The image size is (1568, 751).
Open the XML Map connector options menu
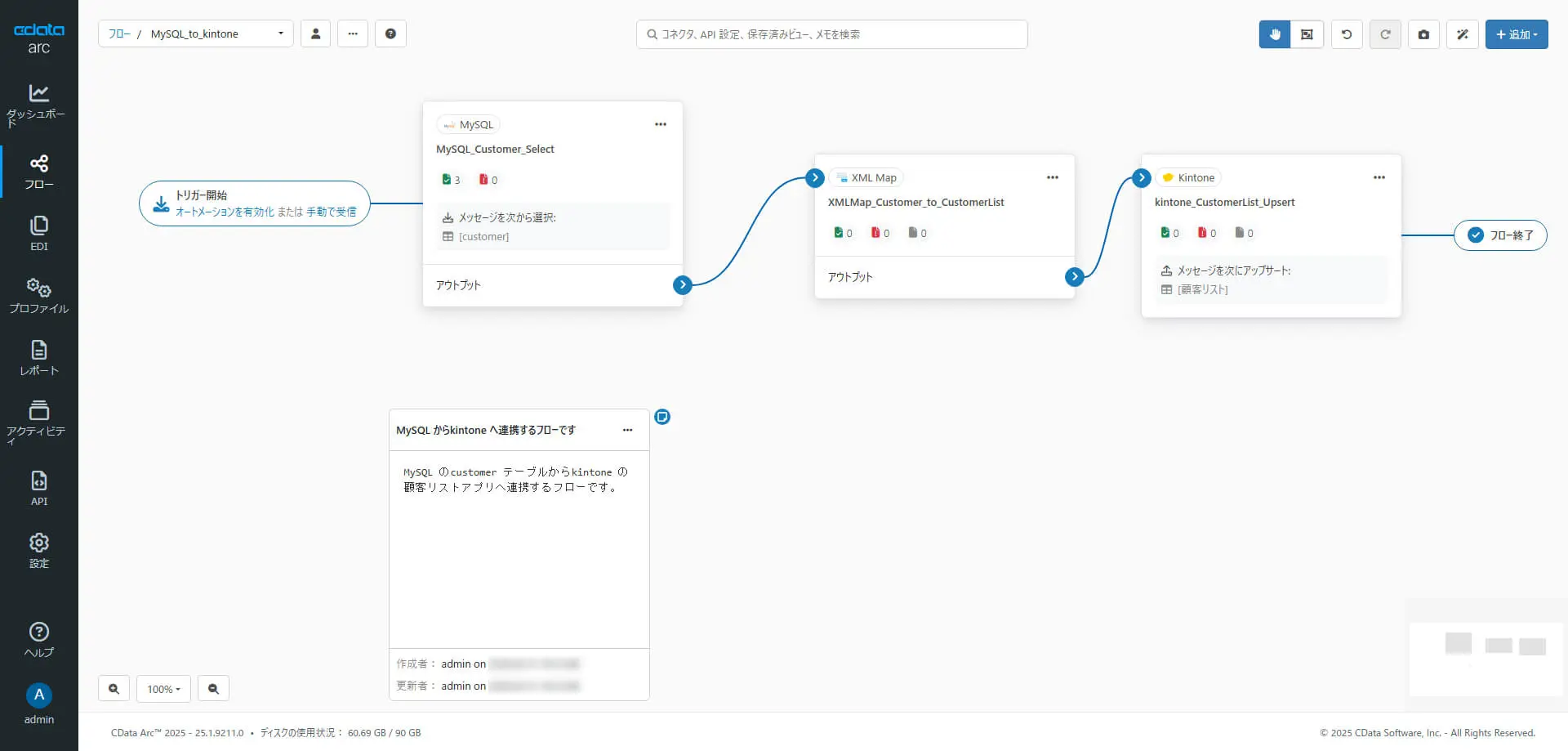(1053, 177)
